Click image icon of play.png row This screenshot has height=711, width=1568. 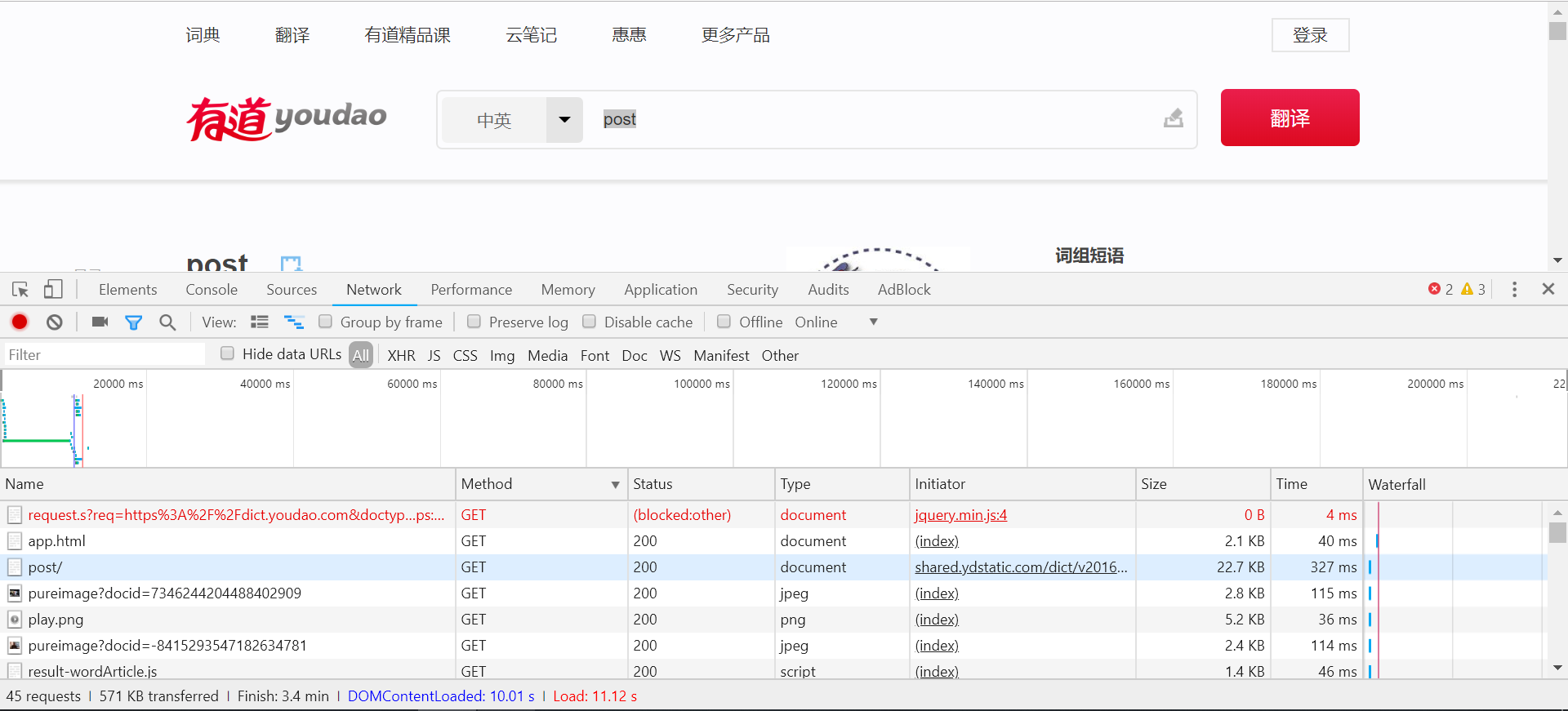[15, 620]
